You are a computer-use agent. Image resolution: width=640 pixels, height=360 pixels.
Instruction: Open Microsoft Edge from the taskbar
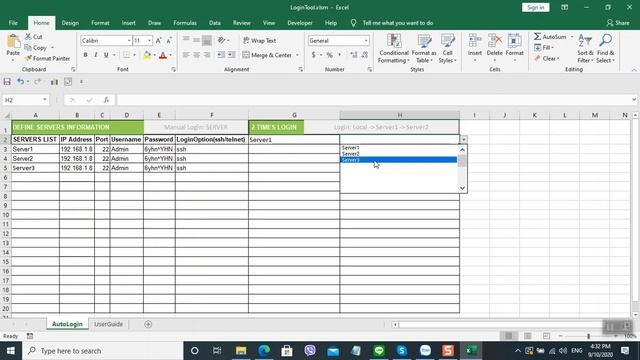pyautogui.click(x=264, y=351)
